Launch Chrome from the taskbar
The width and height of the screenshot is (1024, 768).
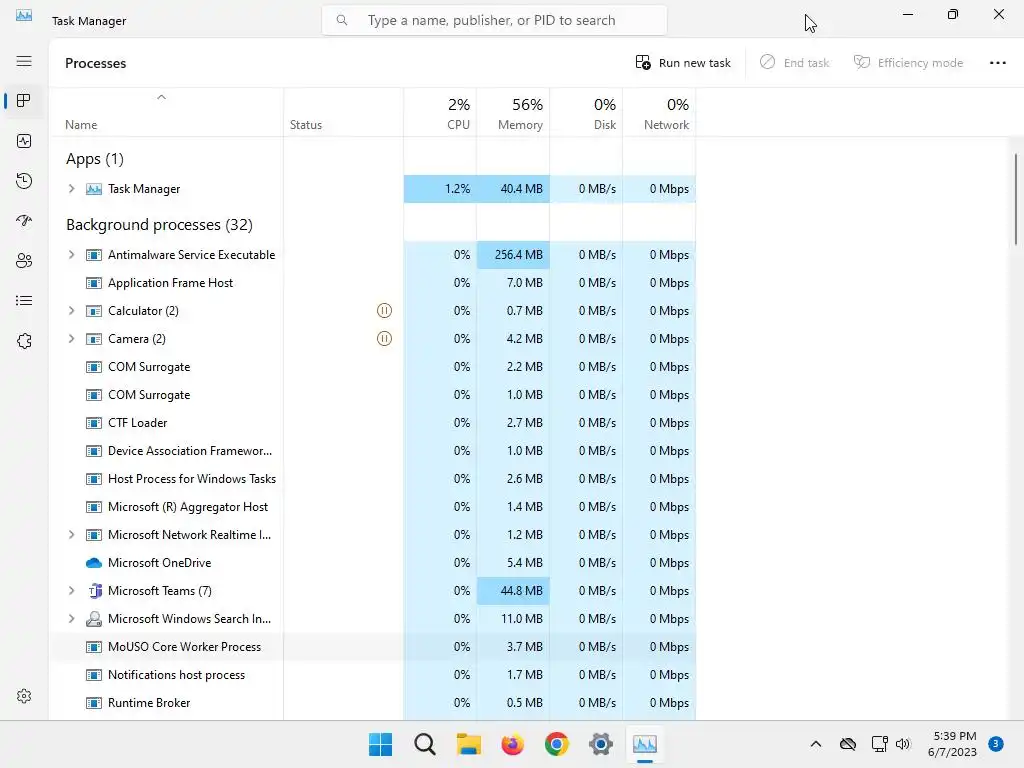[556, 744]
